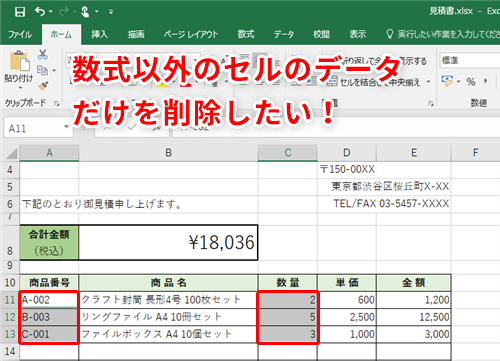Image resolution: width=500 pixels, height=361 pixels.
Task: Click cell with 下記のとおり御見積申し上げます。
Action: [x=102, y=204]
